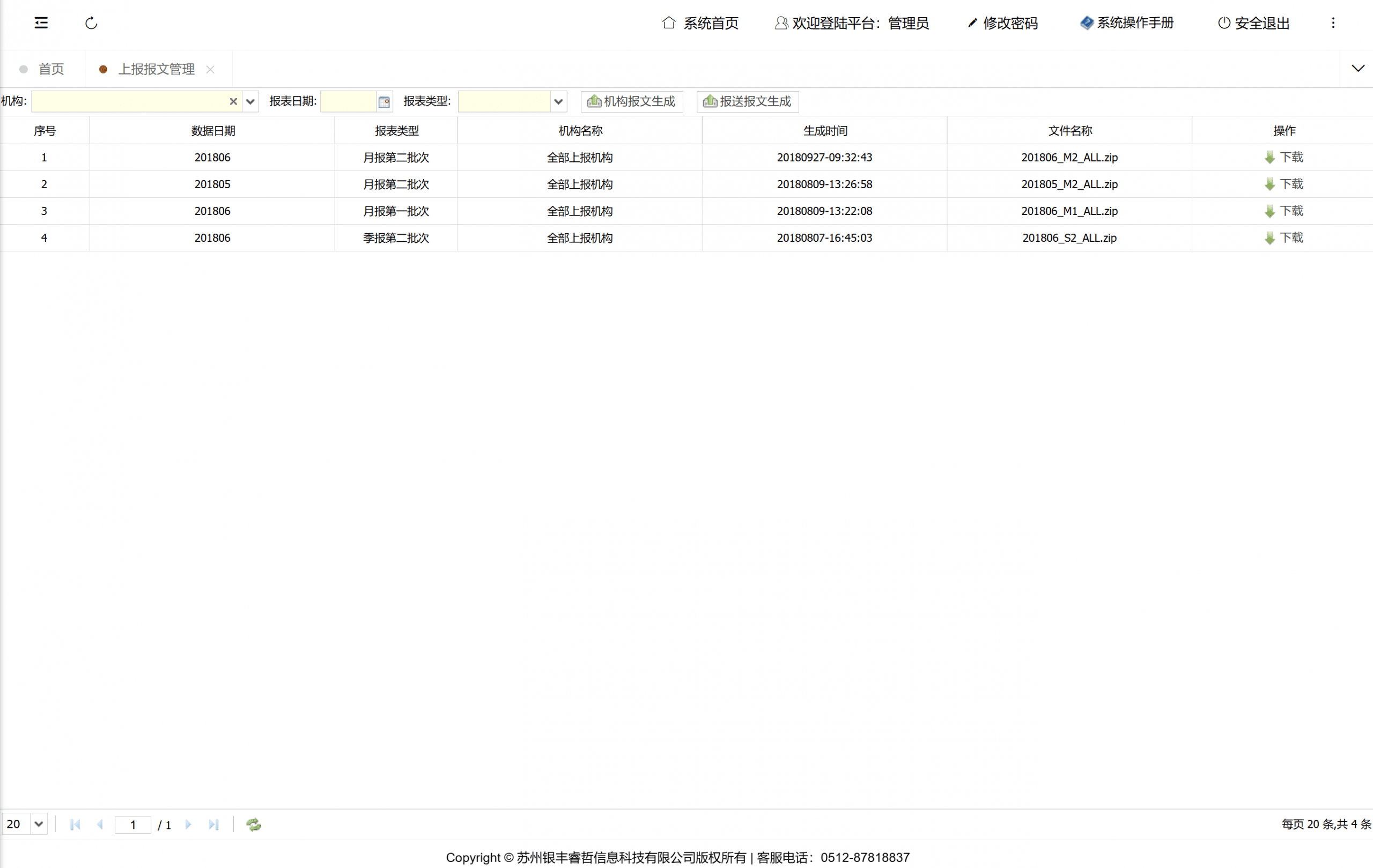Image resolution: width=1373 pixels, height=868 pixels.
Task: Go to last page using pagination icon
Action: (214, 824)
